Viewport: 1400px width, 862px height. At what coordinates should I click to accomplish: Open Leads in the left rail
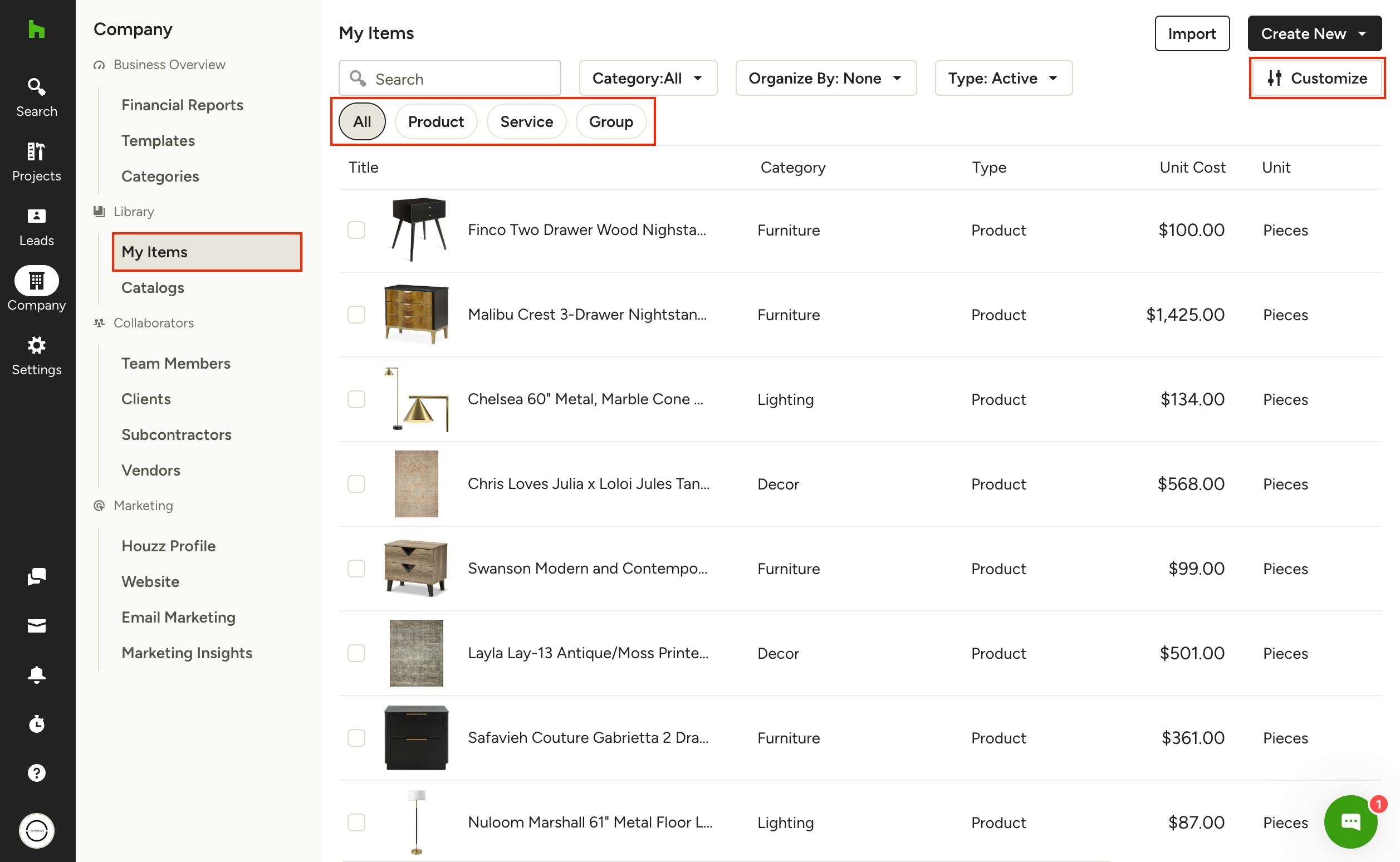coord(37,227)
